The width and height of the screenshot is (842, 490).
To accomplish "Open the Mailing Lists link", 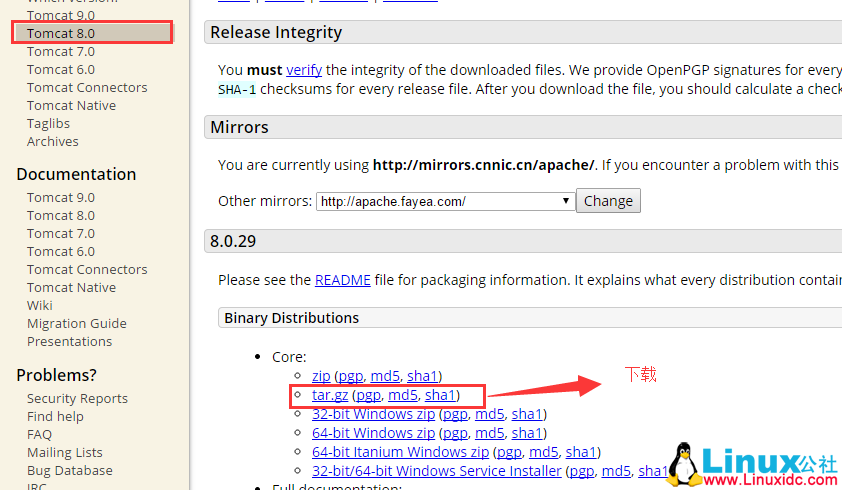I will (x=64, y=452).
